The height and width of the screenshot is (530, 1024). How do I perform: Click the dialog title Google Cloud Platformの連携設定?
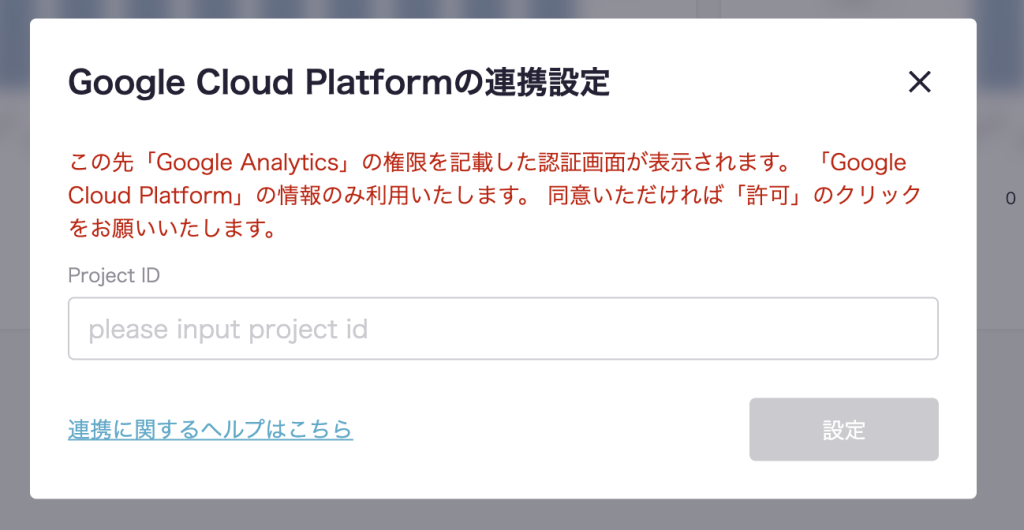pyautogui.click(x=338, y=82)
